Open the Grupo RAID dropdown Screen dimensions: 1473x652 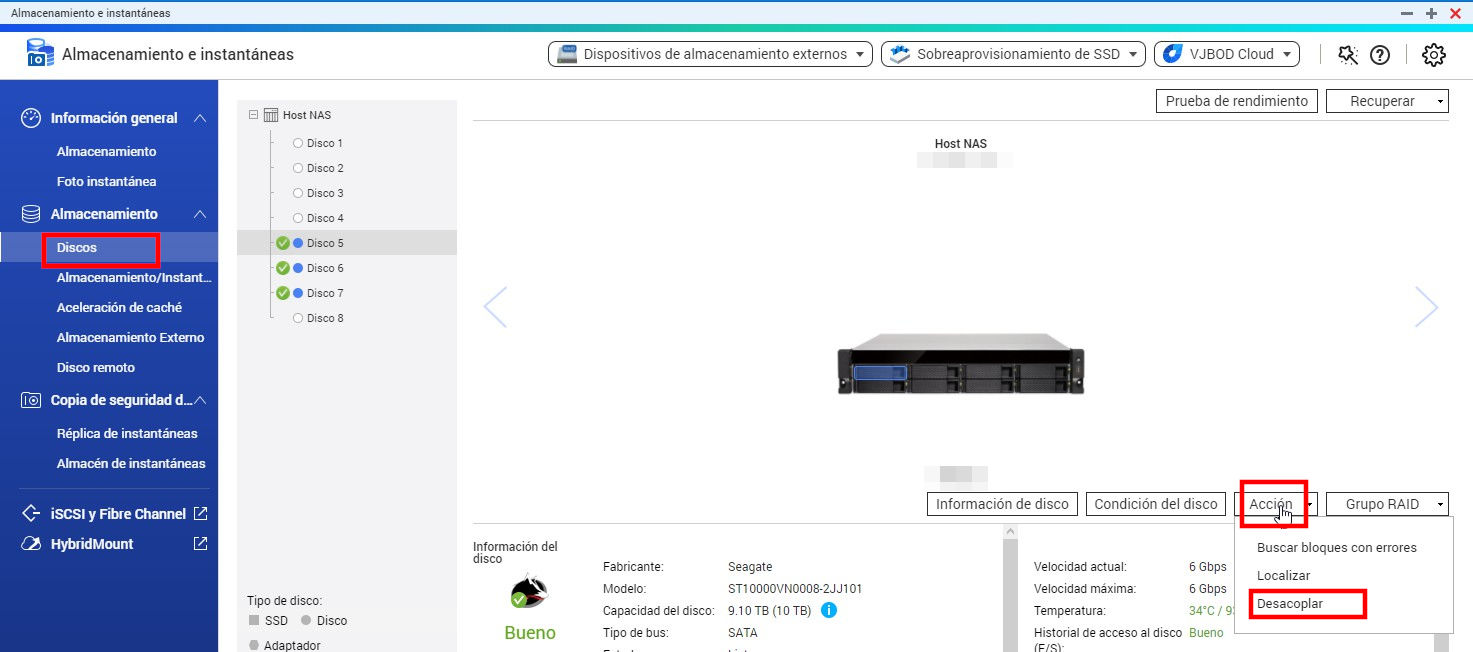[1387, 504]
